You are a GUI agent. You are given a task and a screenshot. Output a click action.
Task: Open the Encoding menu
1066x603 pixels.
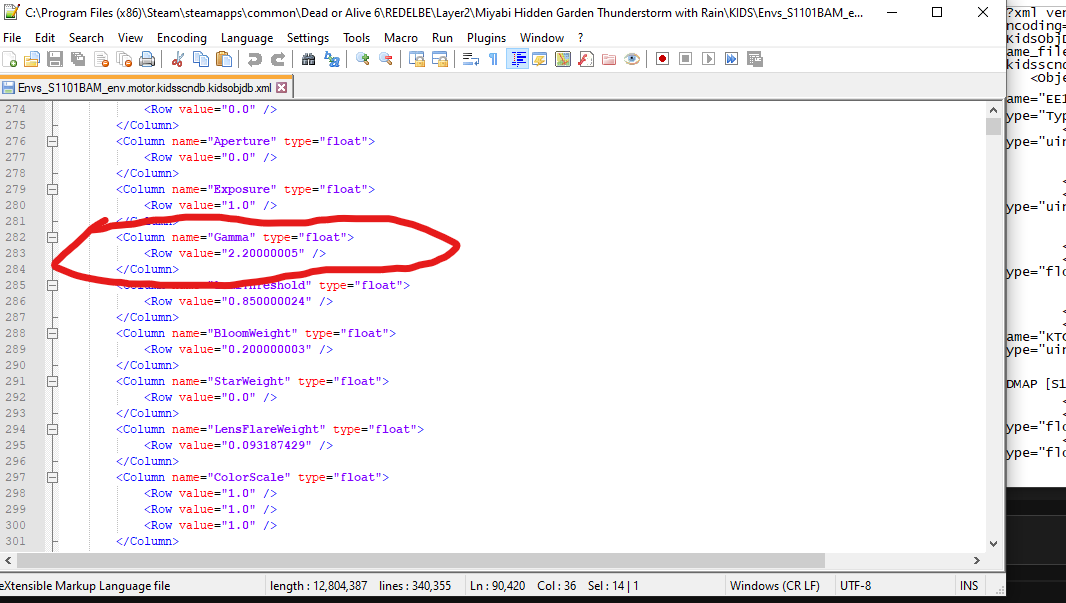pos(182,38)
